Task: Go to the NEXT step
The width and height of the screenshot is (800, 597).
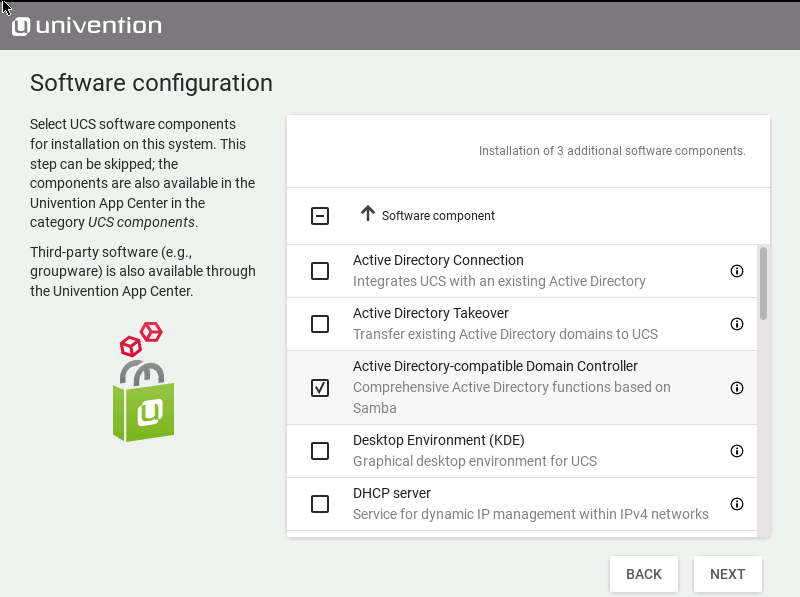Action: click(x=728, y=574)
